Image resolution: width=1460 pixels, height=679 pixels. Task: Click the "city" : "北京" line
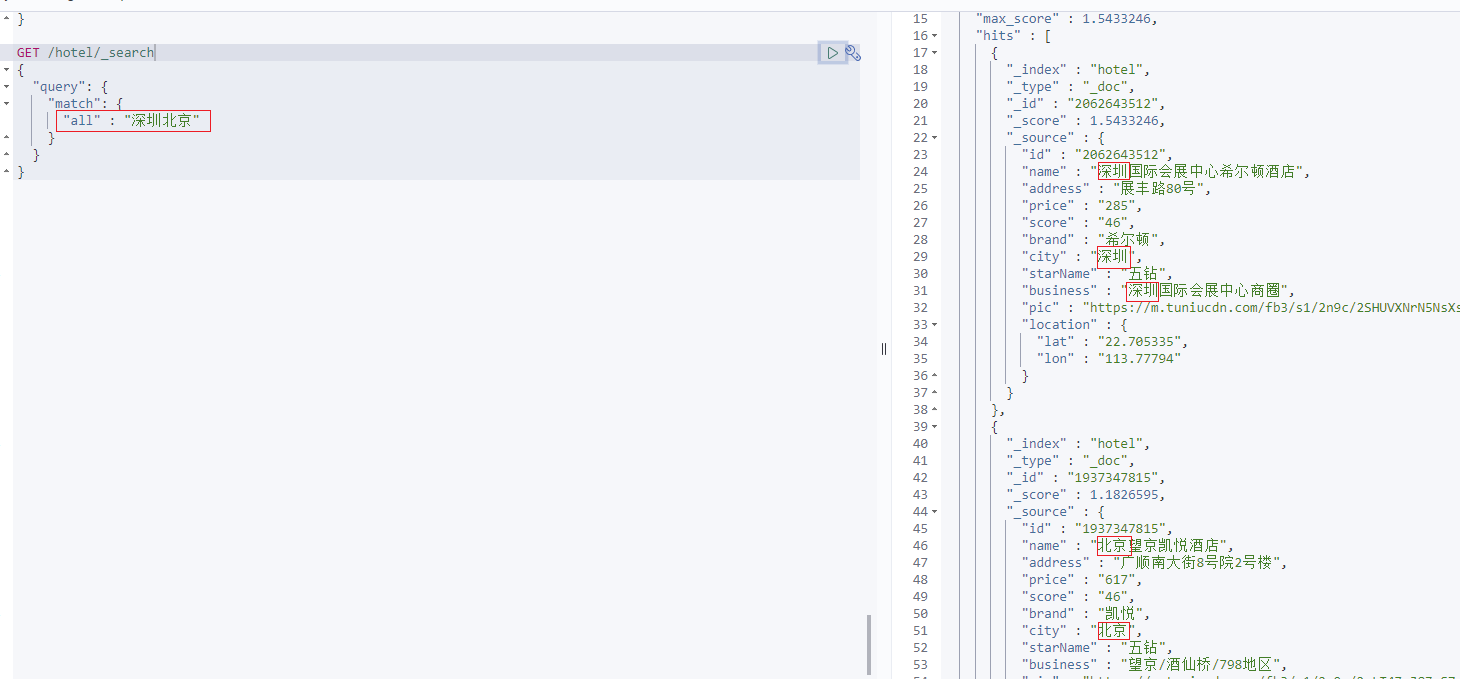coord(1080,631)
